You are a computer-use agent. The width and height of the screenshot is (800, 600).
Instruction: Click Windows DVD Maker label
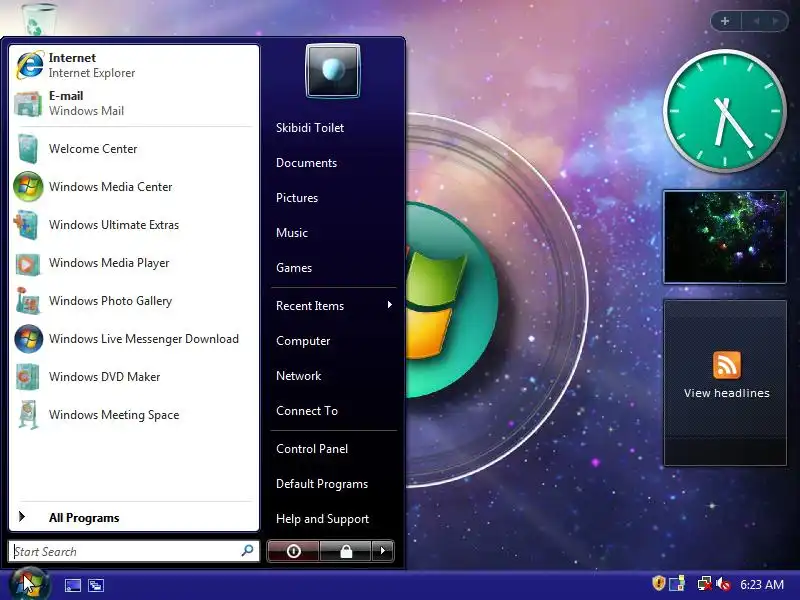(x=104, y=377)
